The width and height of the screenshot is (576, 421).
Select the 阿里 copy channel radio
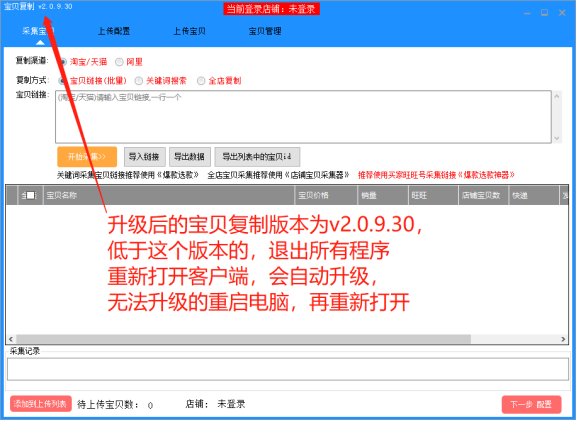click(119, 62)
